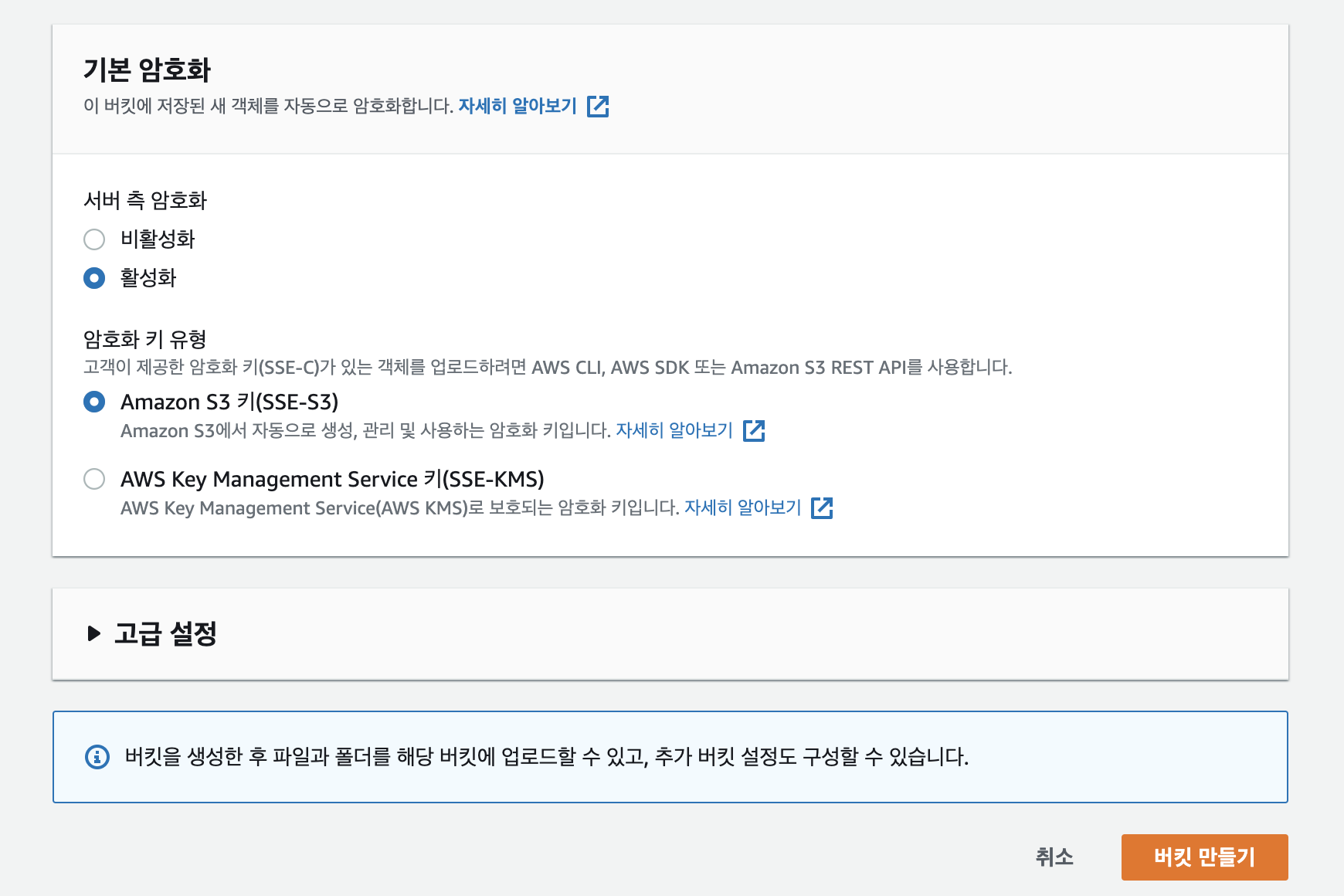Viewport: 1344px width, 896px height.
Task: Click the 취소 button
Action: [x=1054, y=857]
